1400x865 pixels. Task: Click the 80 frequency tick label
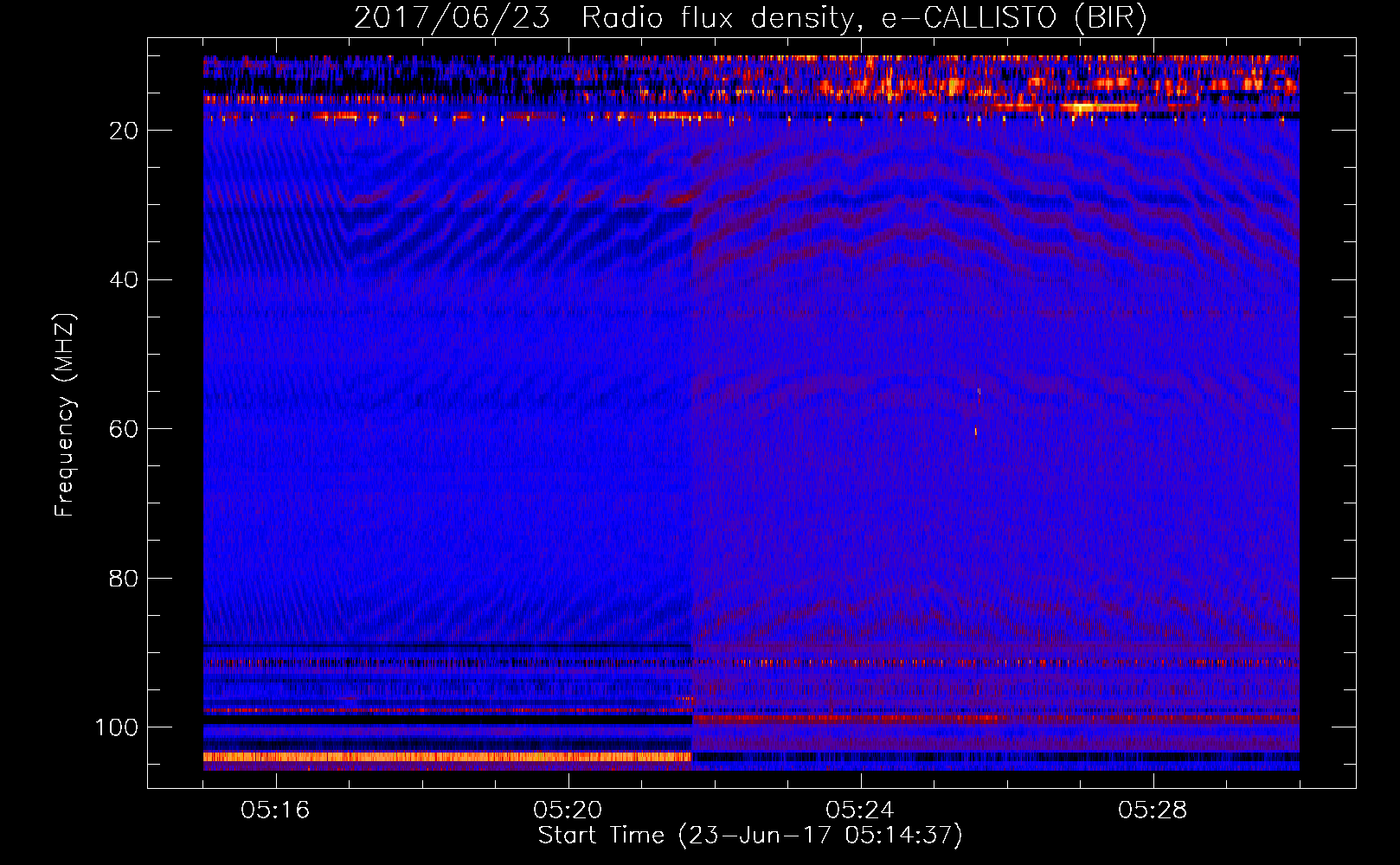pos(124,579)
